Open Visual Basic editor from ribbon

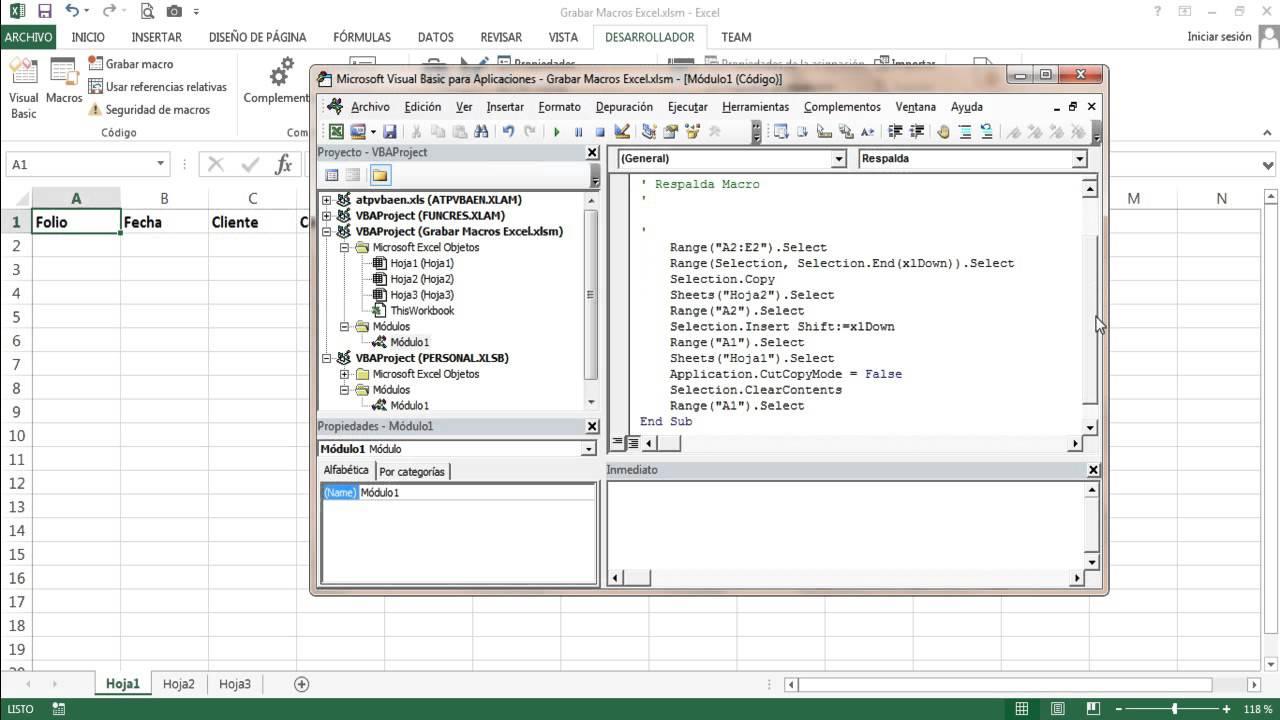[23, 88]
